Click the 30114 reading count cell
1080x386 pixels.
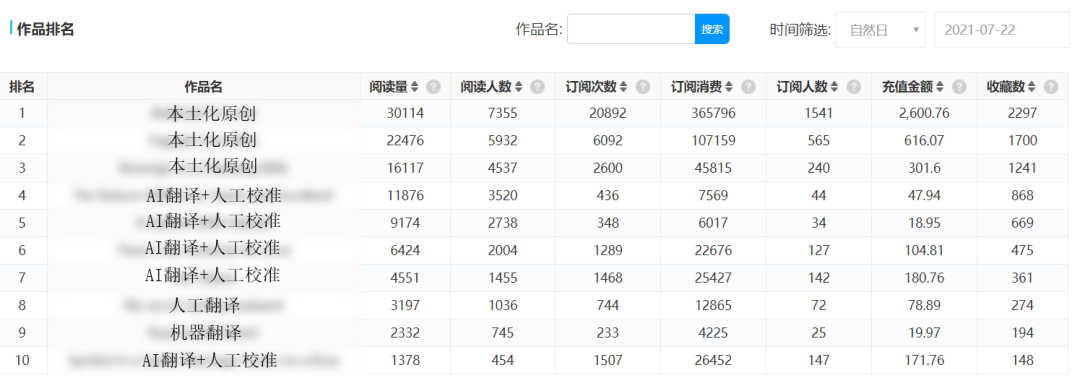[x=406, y=113]
